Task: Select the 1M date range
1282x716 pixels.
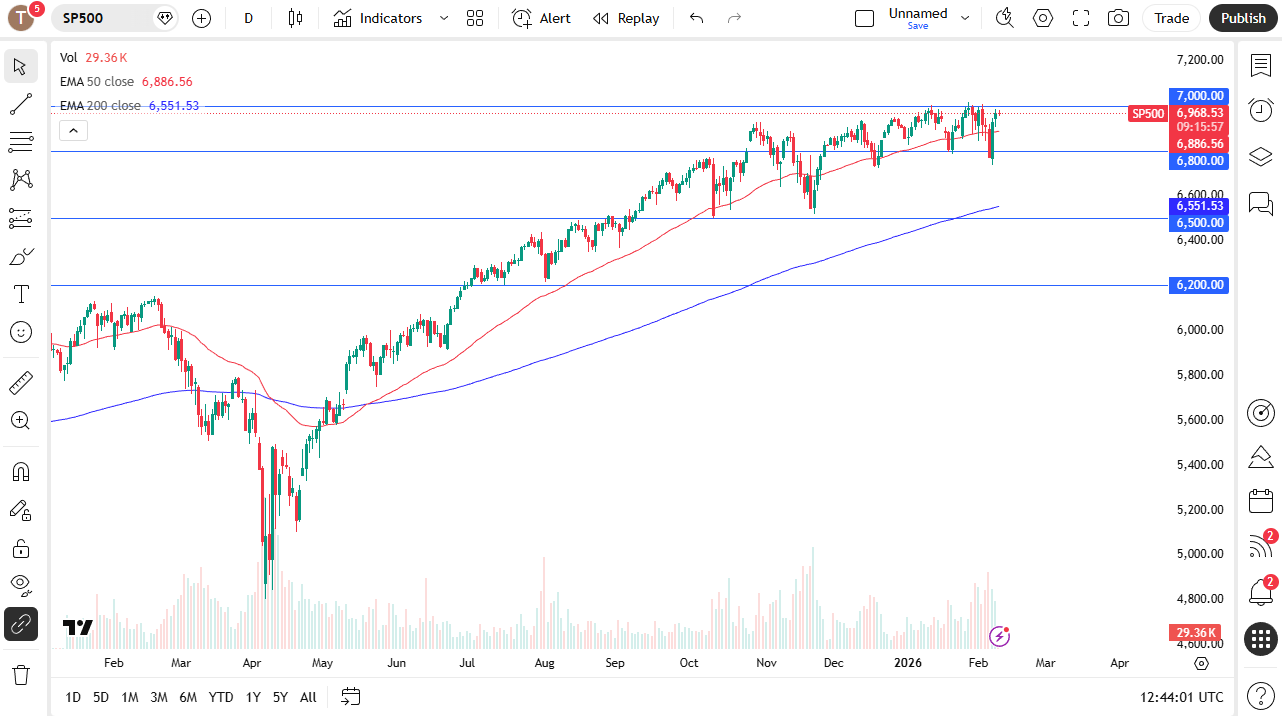Action: pos(130,697)
